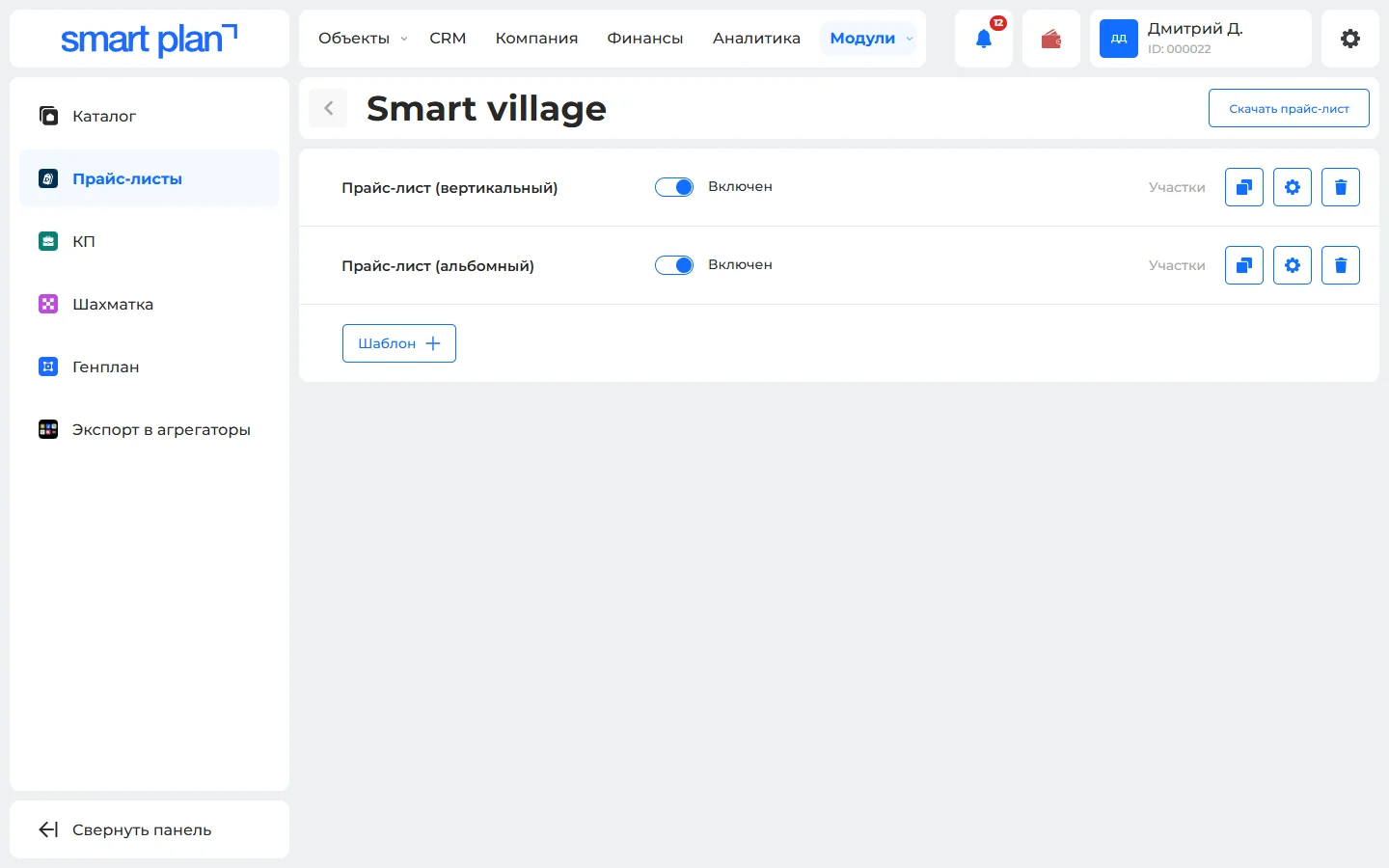Click Участки label in album price list row
1389x868 pixels.
pyautogui.click(x=1177, y=265)
